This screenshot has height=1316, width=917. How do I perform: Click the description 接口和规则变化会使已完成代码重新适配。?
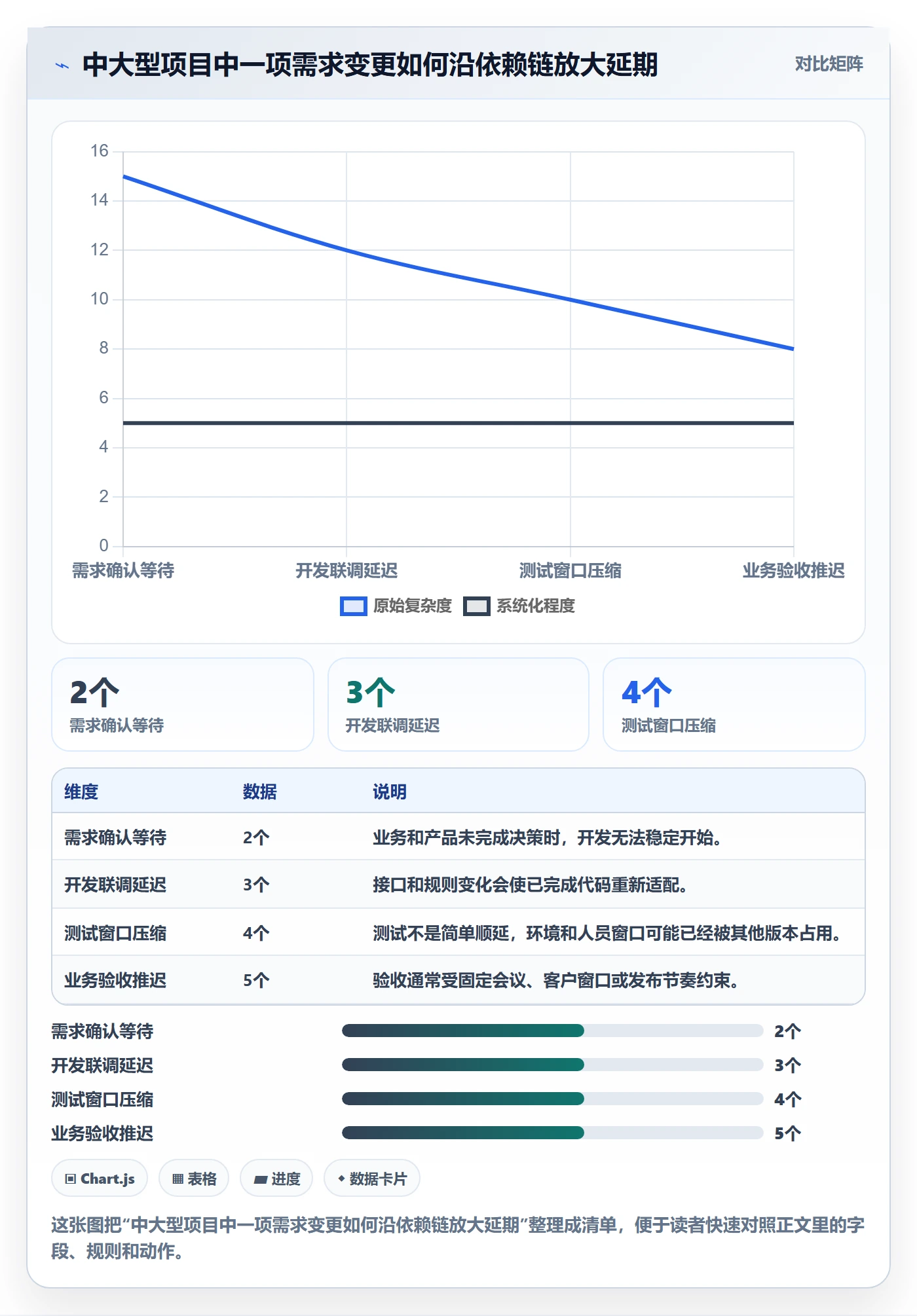pos(530,885)
